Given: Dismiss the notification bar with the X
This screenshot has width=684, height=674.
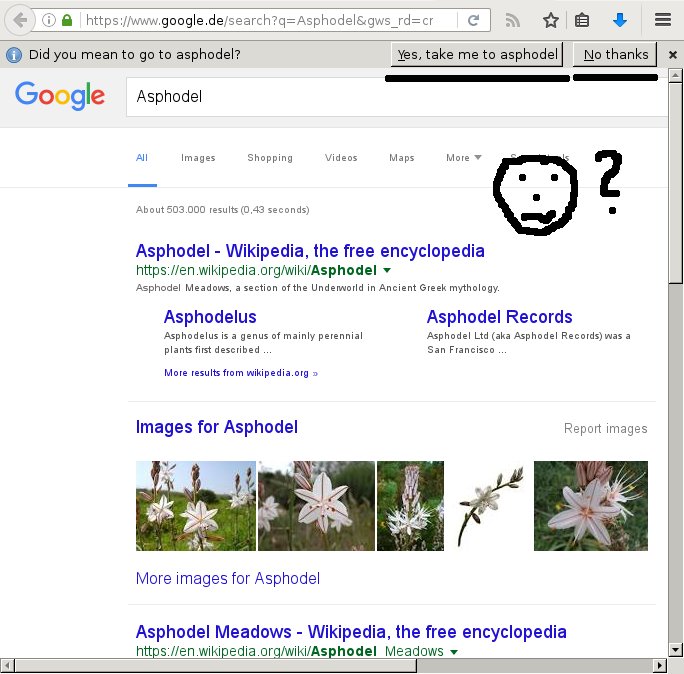Looking at the screenshot, I should (x=673, y=55).
